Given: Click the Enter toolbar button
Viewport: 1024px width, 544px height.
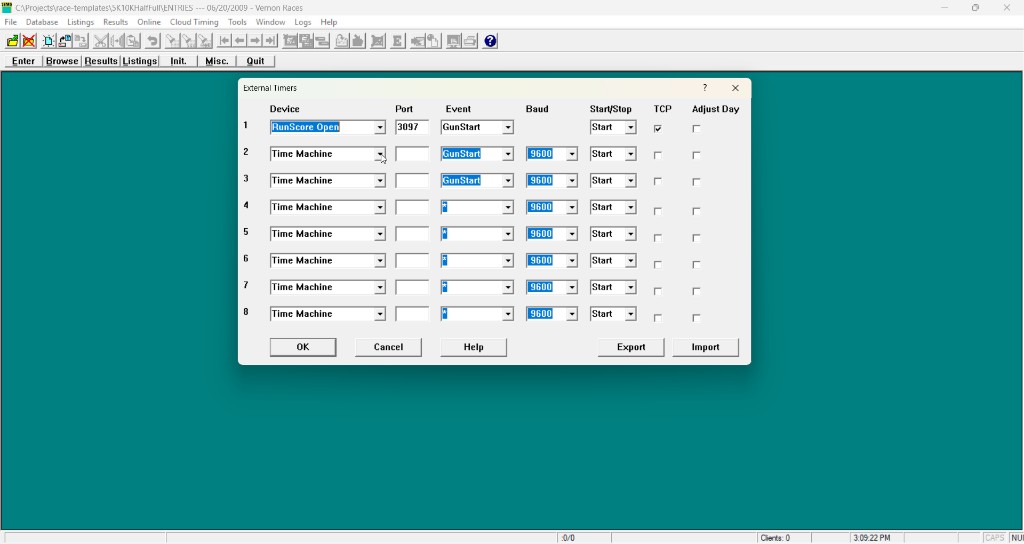Looking at the screenshot, I should (x=24, y=61).
